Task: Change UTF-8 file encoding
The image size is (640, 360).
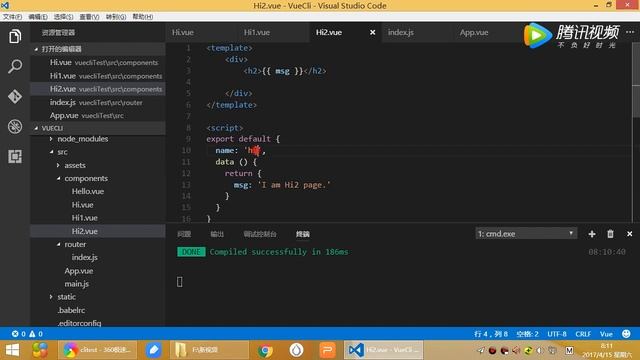Action: [x=557, y=334]
